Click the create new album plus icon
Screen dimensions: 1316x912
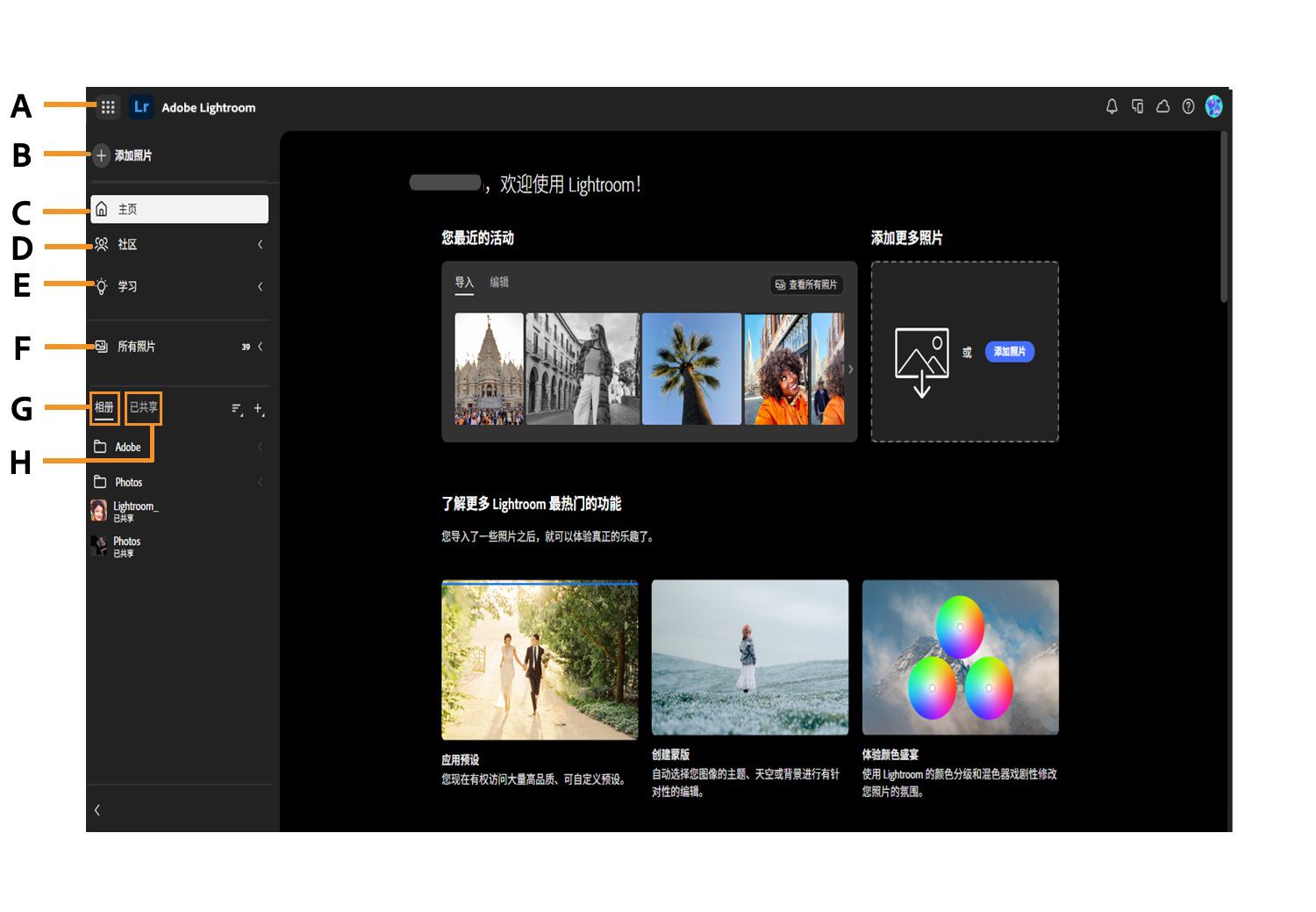coord(258,408)
